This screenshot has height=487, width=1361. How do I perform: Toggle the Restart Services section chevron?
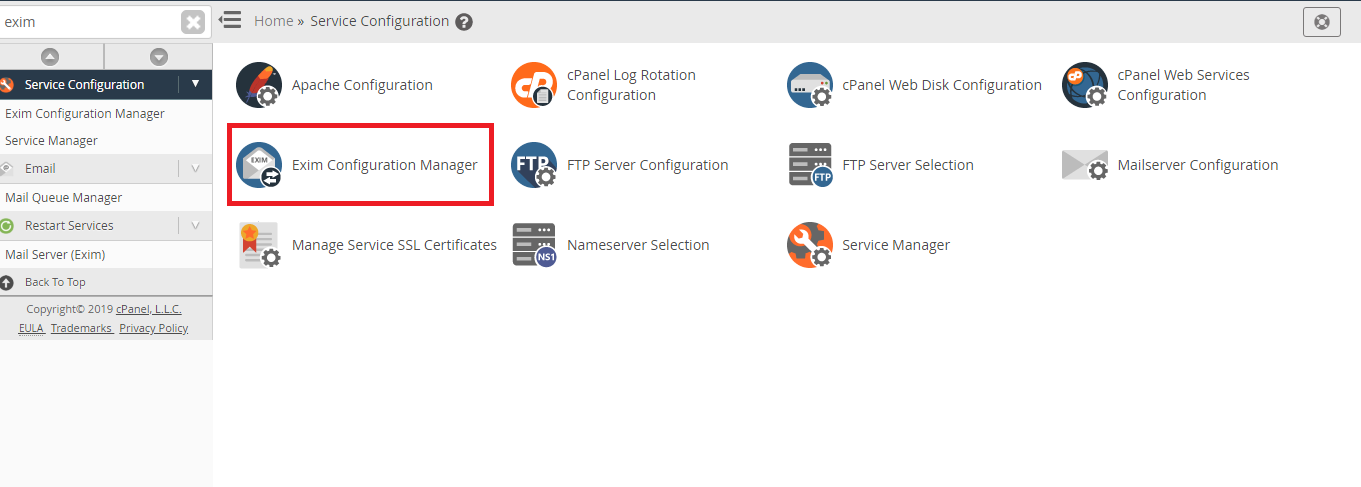click(x=195, y=225)
